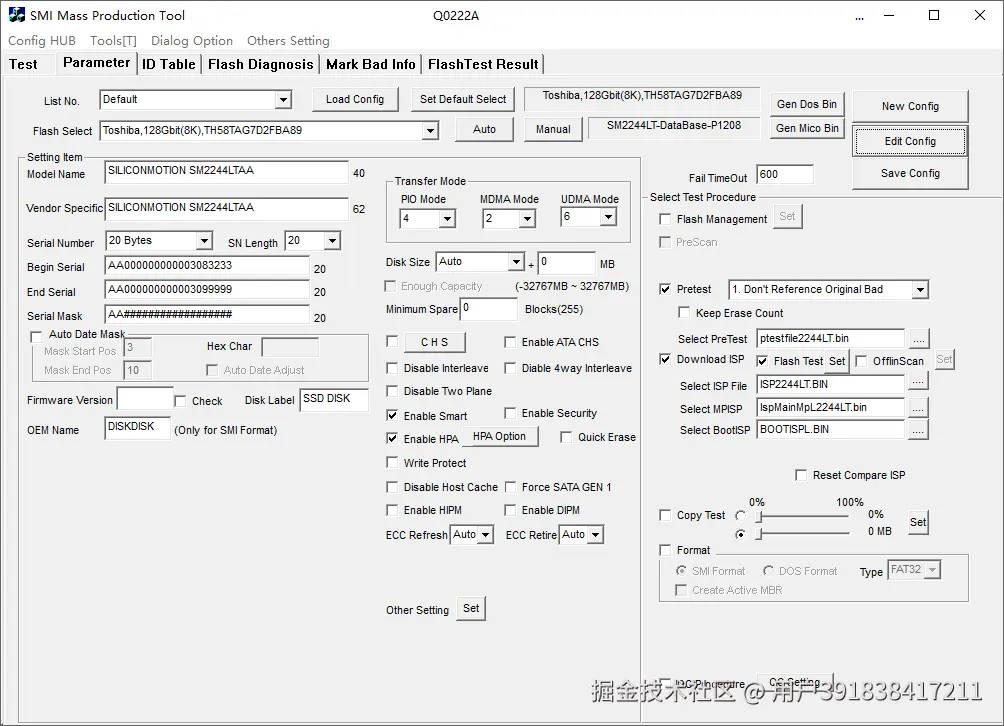Check the Format option
This screenshot has height=726, width=1004.
tap(665, 550)
